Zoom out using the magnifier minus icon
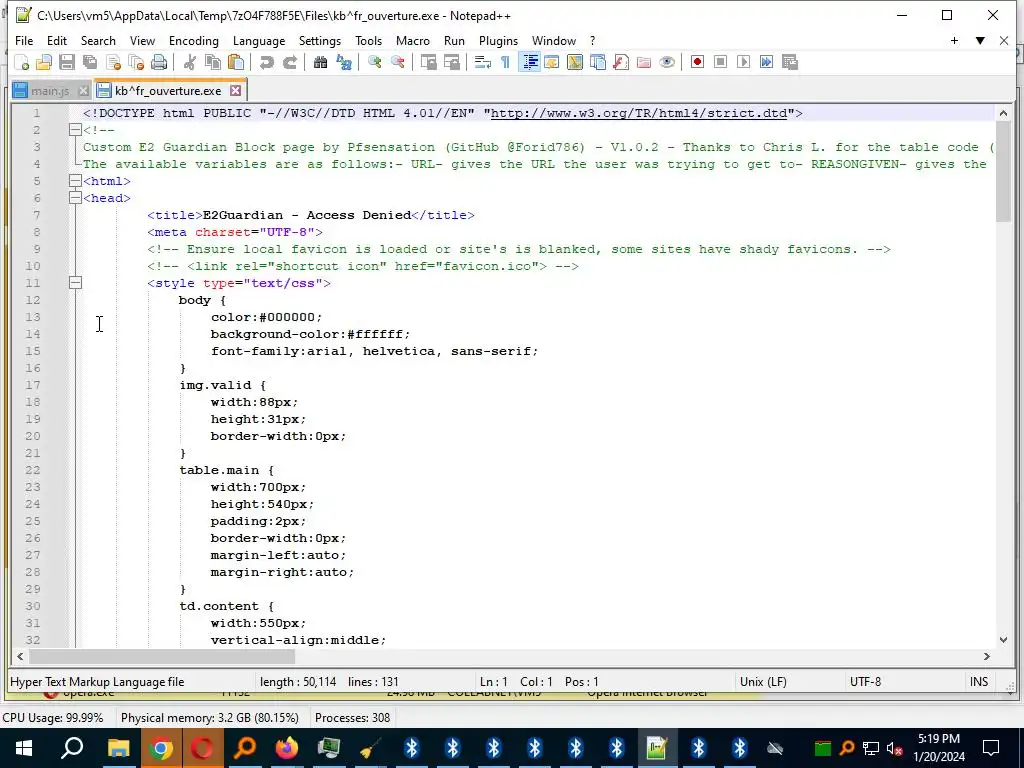 [x=397, y=62]
